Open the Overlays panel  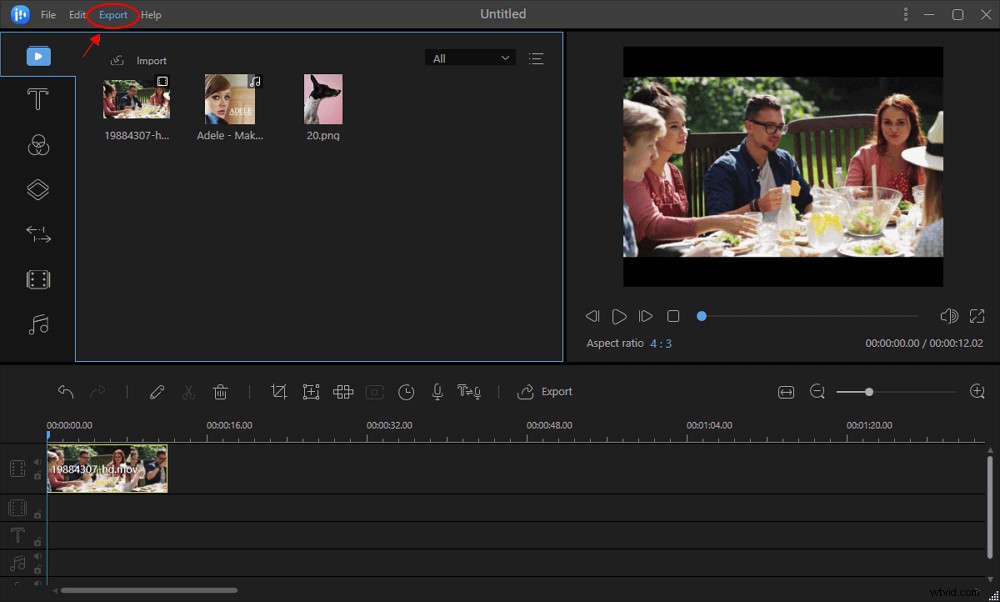38,189
